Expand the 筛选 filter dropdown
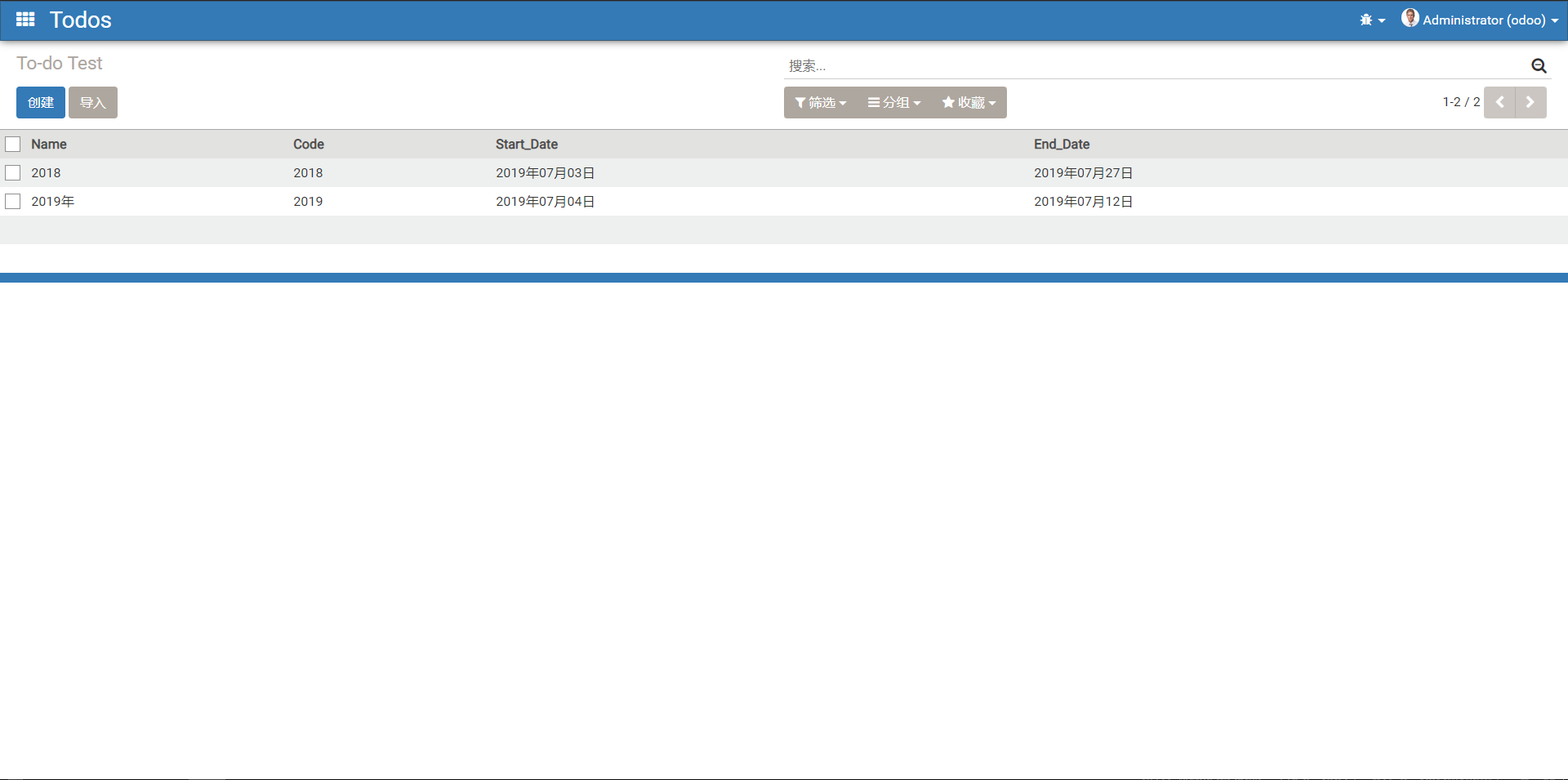The image size is (1568, 780). click(x=821, y=103)
